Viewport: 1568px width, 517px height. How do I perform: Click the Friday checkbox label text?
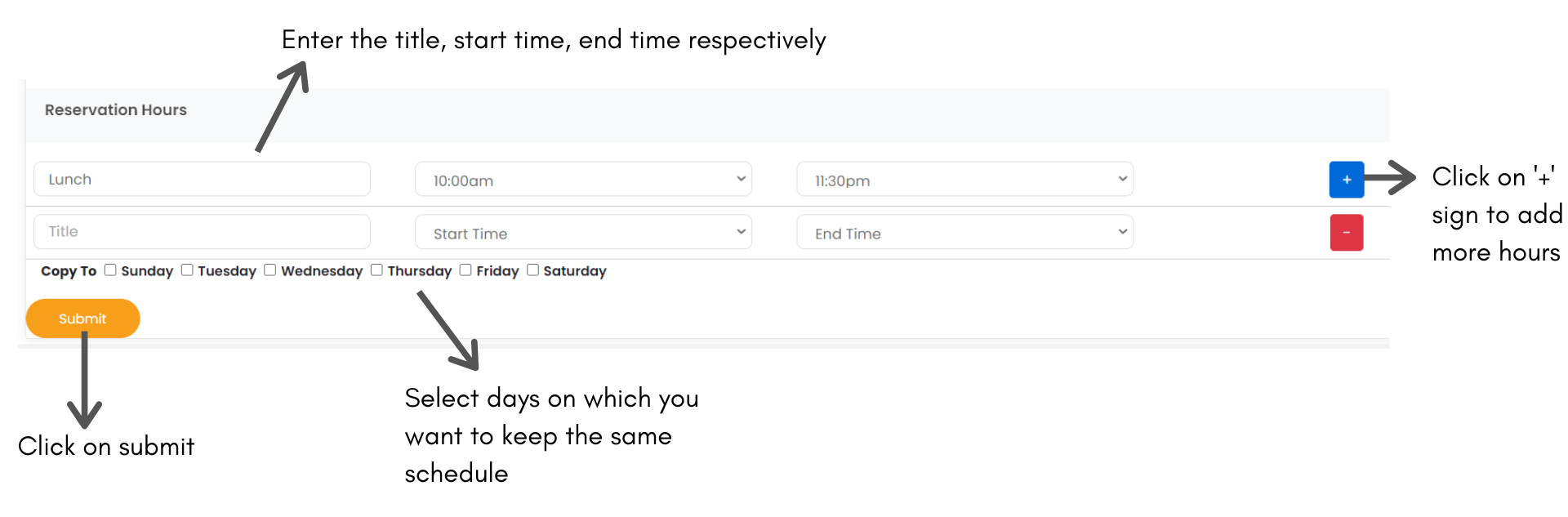point(497,271)
